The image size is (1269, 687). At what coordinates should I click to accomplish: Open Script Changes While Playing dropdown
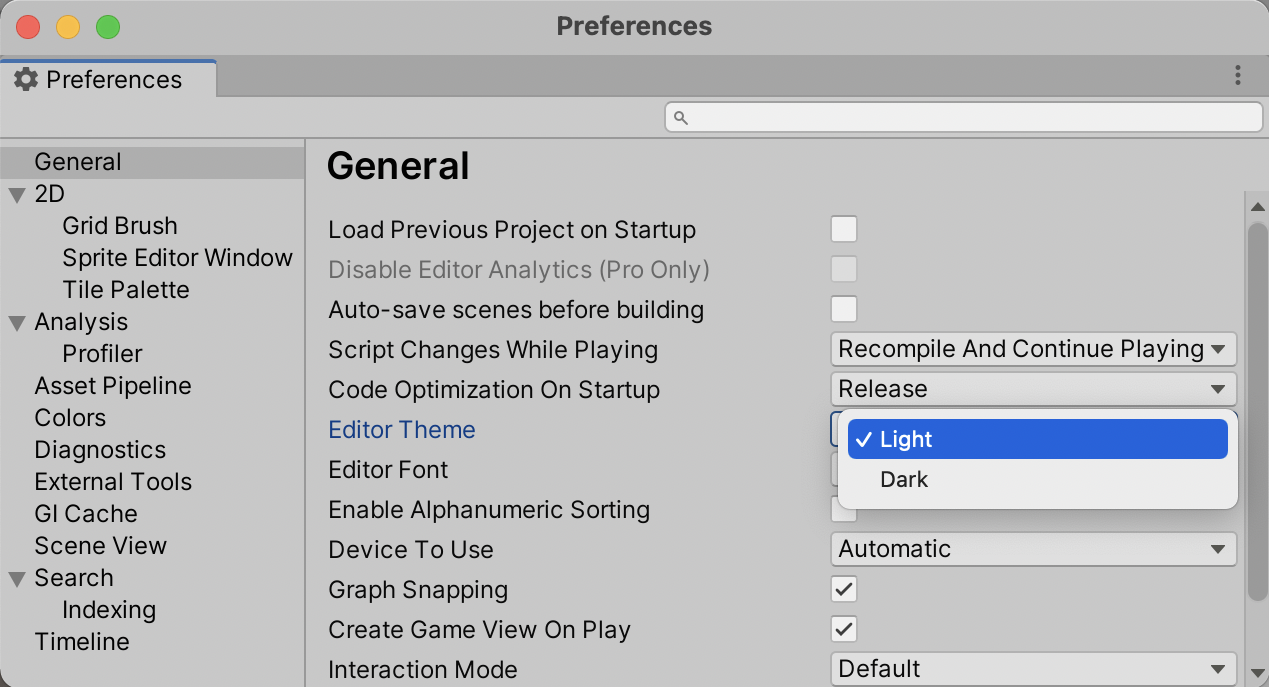tap(1033, 349)
